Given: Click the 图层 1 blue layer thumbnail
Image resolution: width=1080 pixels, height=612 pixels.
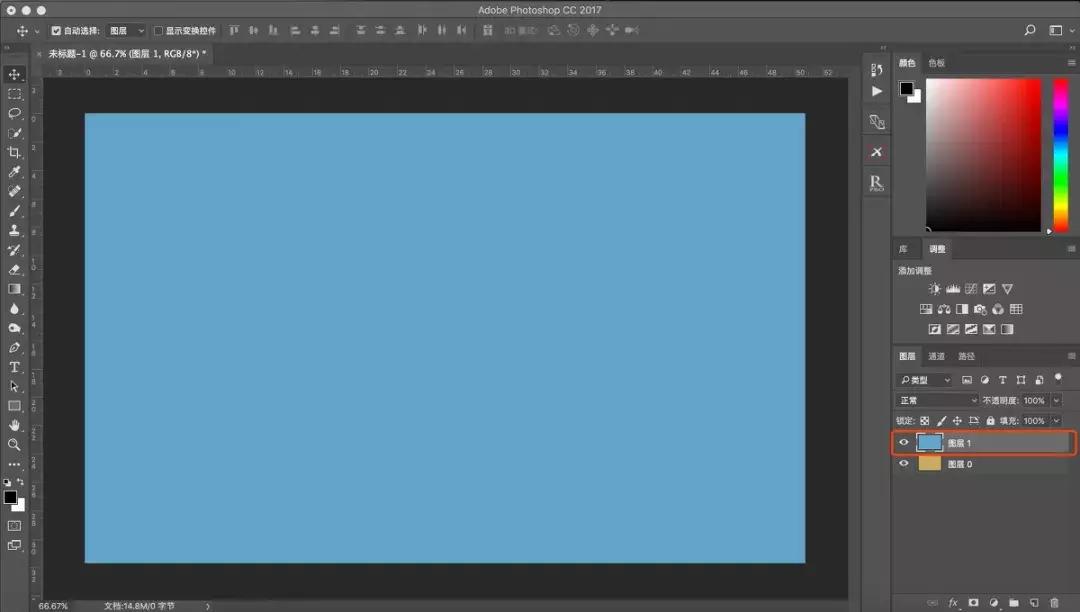Looking at the screenshot, I should 930,443.
